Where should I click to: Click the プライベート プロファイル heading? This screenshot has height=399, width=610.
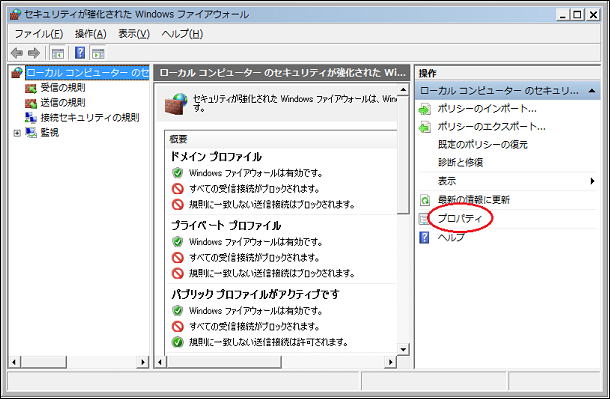tap(226, 226)
